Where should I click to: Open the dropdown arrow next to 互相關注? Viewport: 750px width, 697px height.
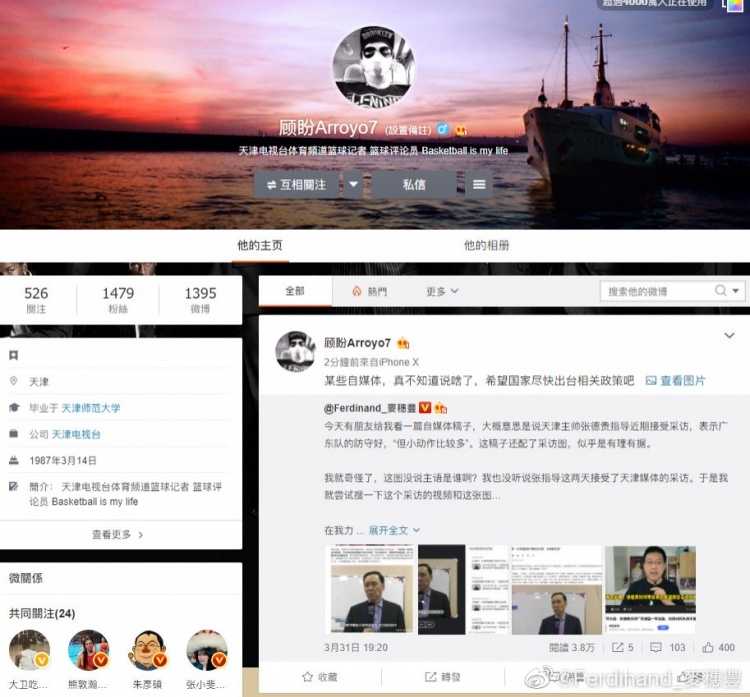tap(353, 185)
